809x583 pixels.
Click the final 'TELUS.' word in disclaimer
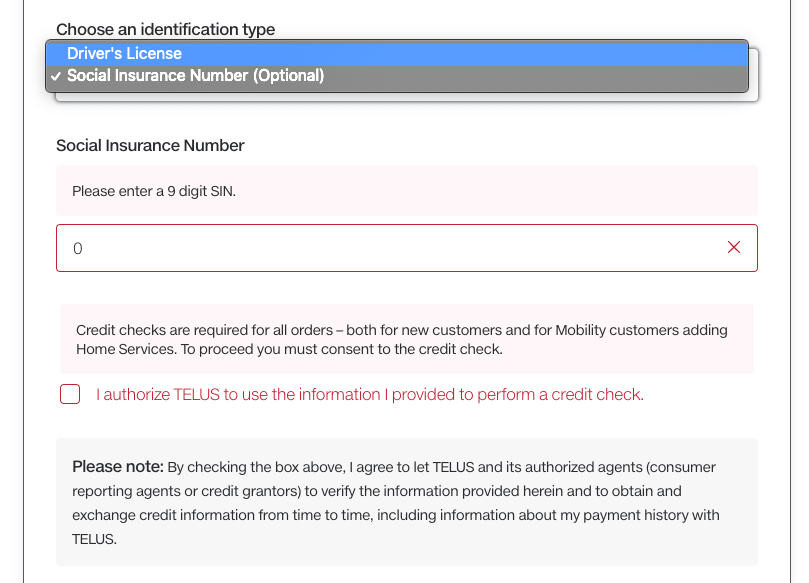pyautogui.click(x=94, y=539)
